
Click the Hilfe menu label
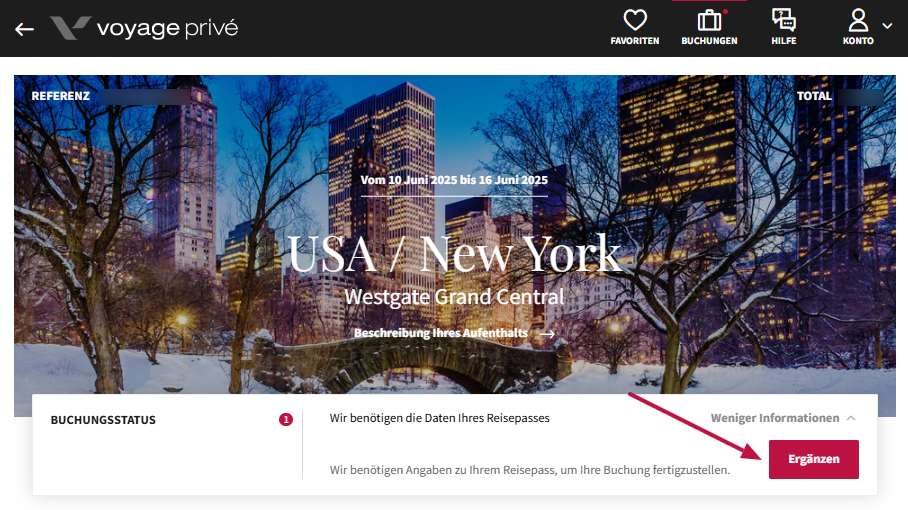(x=783, y=41)
